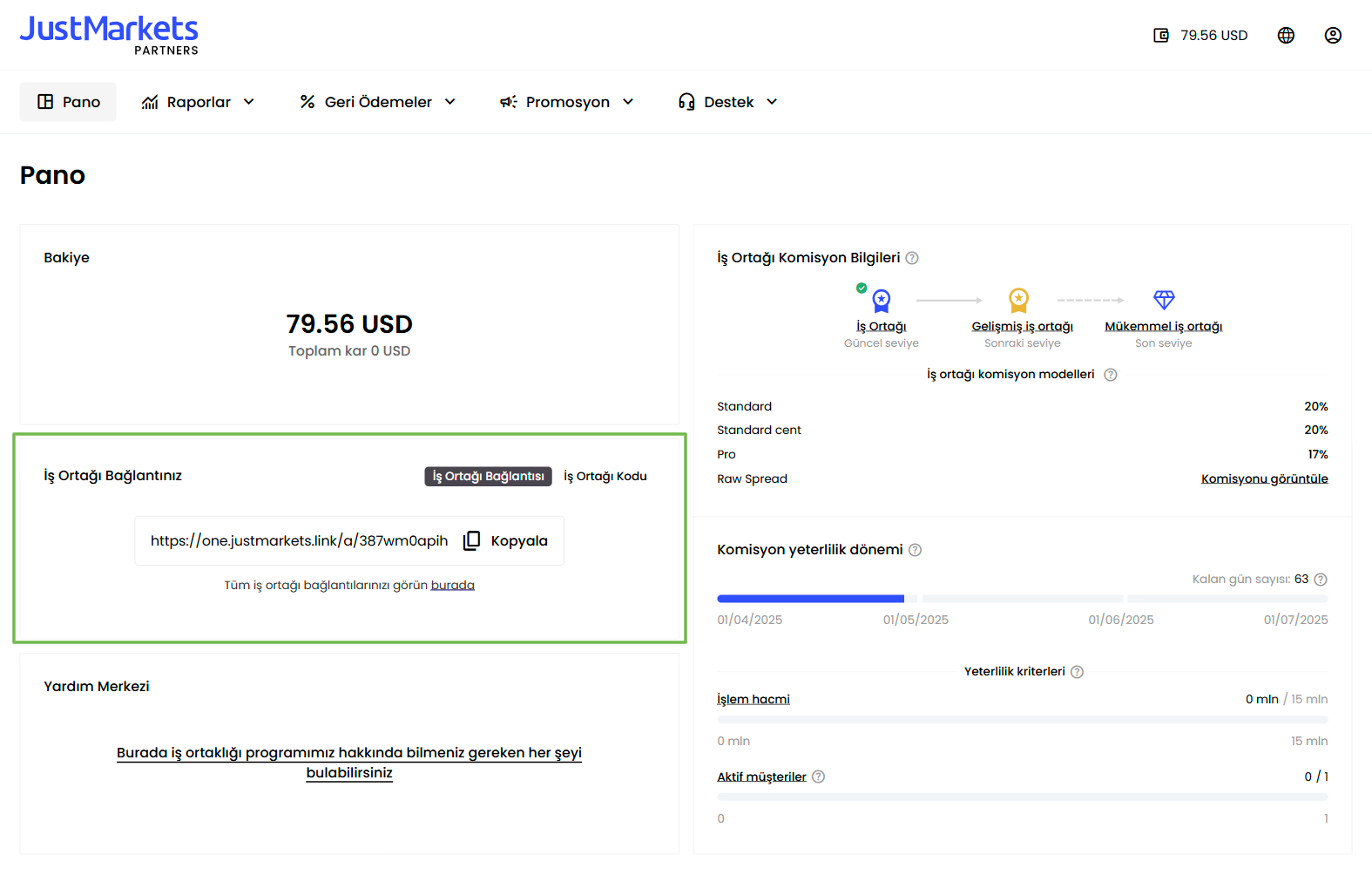
Task: Click the Raporlar chart icon
Action: (150, 102)
